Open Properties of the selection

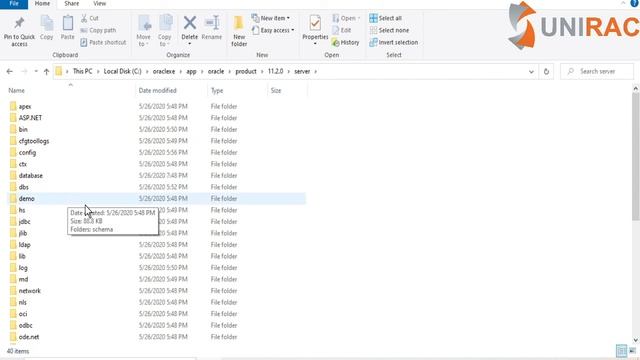point(315,29)
